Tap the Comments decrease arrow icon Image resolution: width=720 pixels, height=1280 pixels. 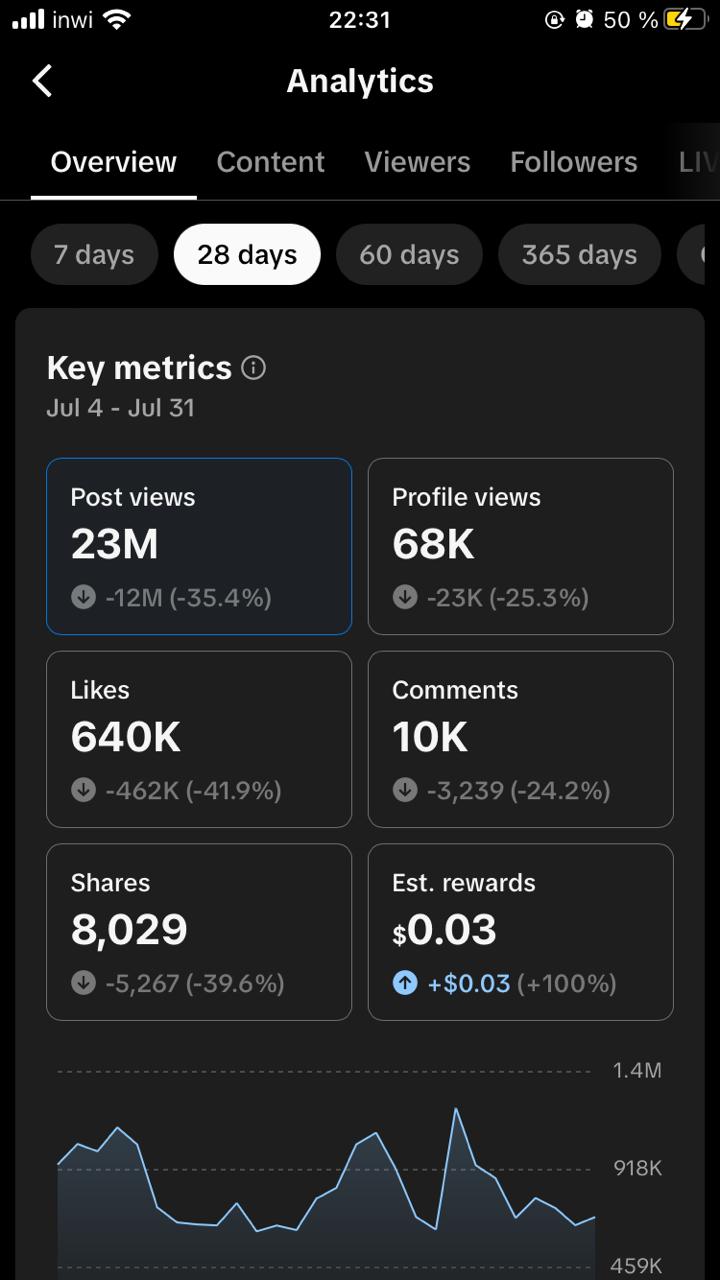[405, 791]
